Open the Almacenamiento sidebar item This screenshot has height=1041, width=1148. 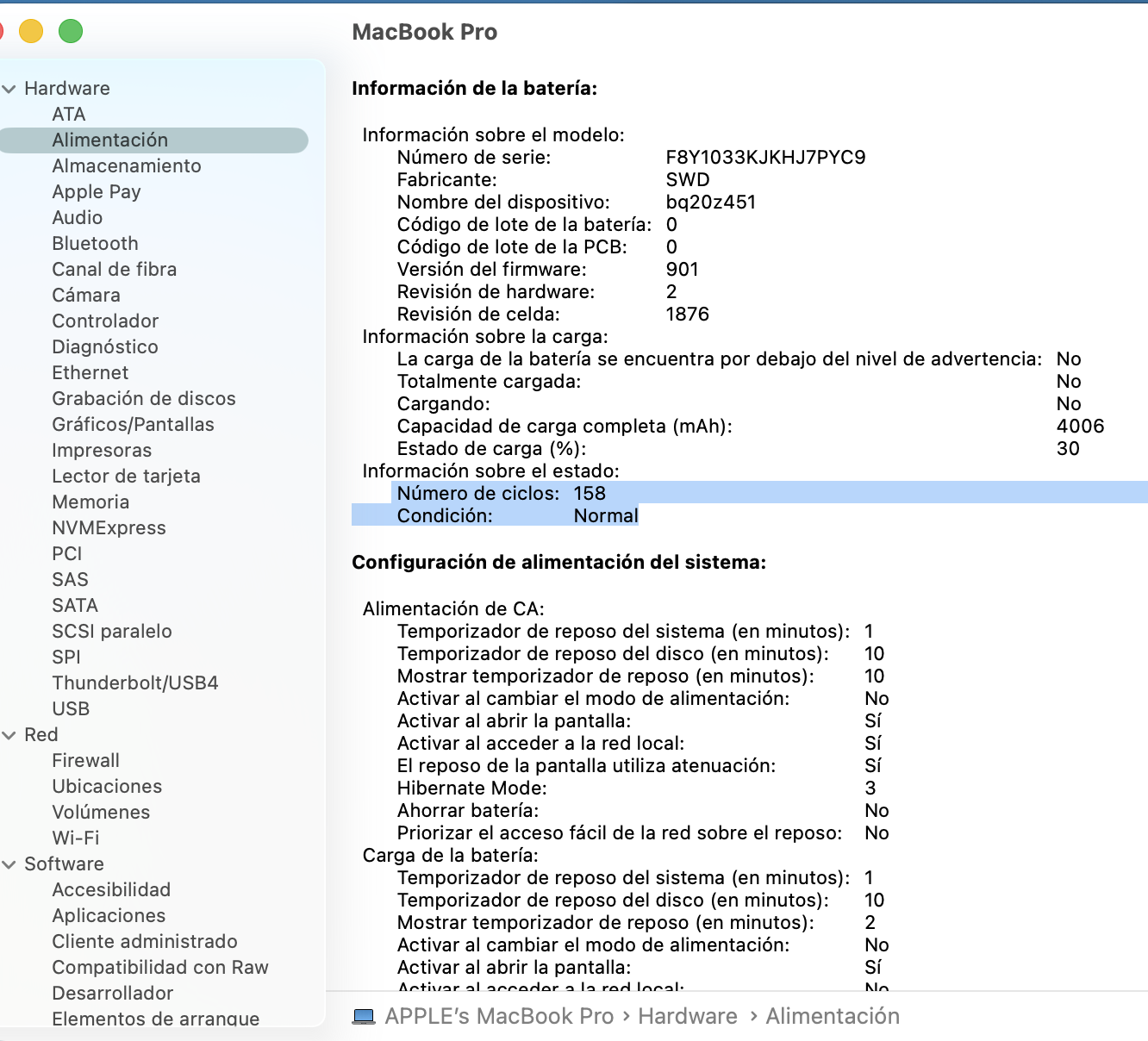[x=126, y=166]
